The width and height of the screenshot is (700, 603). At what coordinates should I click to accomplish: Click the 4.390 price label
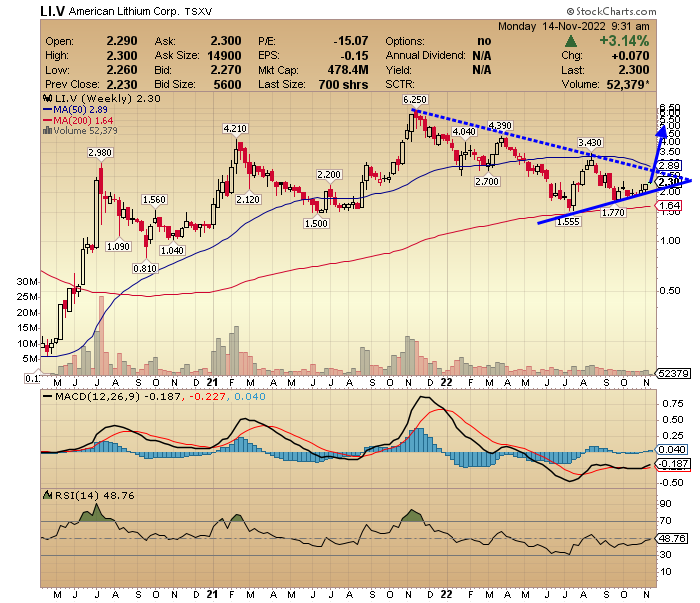[500, 125]
